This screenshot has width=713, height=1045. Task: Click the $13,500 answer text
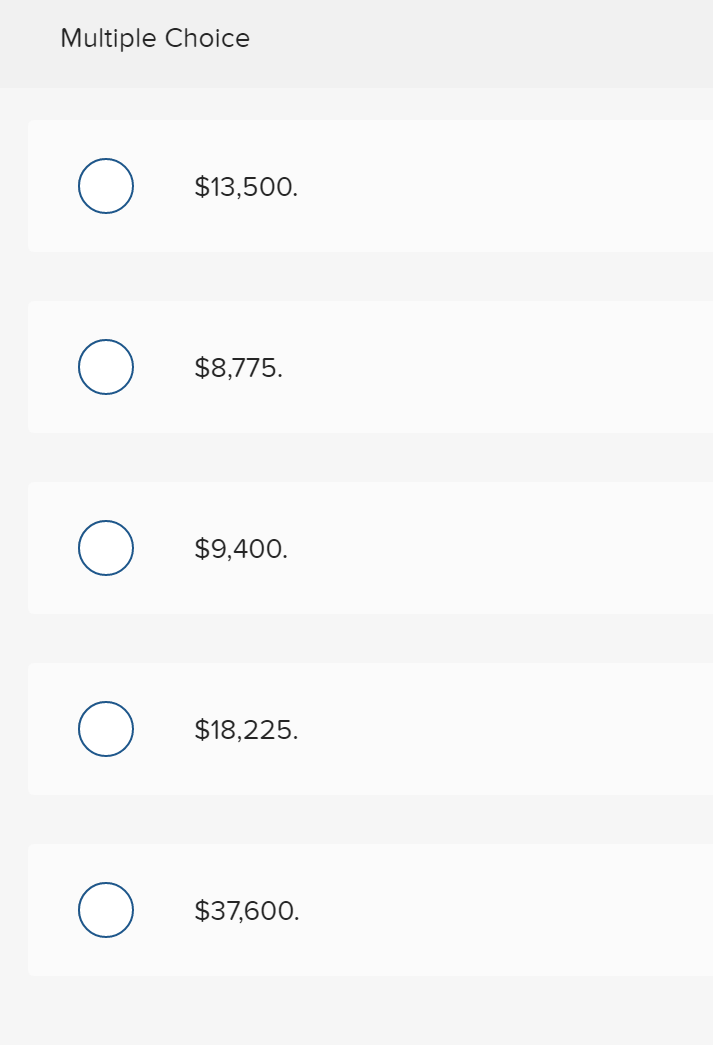[x=246, y=186]
